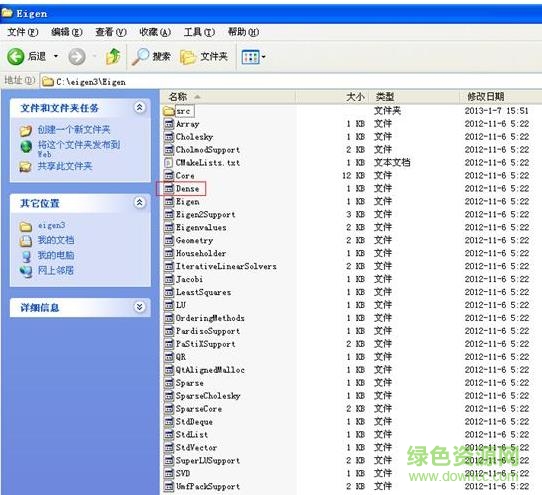
Task: Open the 查看(V) menu
Action: (111, 32)
